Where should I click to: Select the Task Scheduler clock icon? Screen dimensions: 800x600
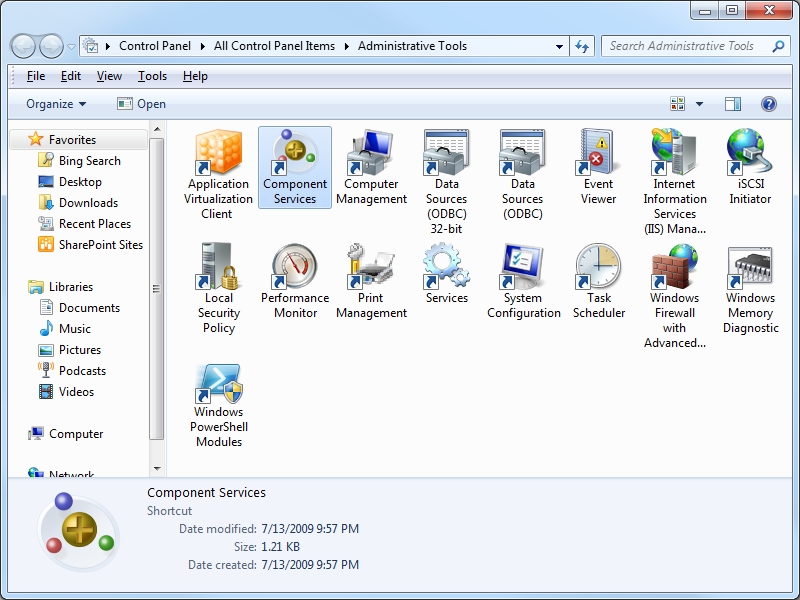click(x=598, y=267)
